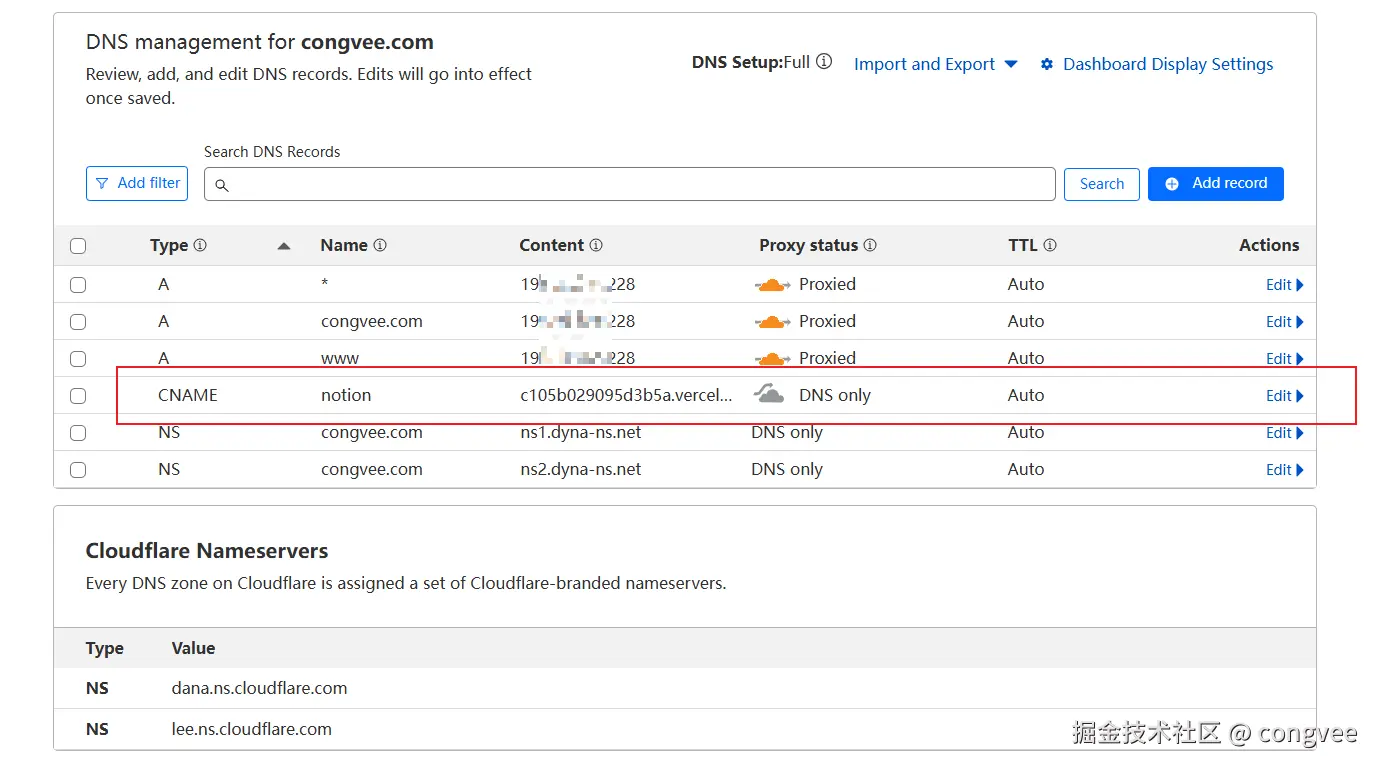Expand Edit for the notion CNAME record
This screenshot has width=1379, height=770.
tap(1284, 396)
